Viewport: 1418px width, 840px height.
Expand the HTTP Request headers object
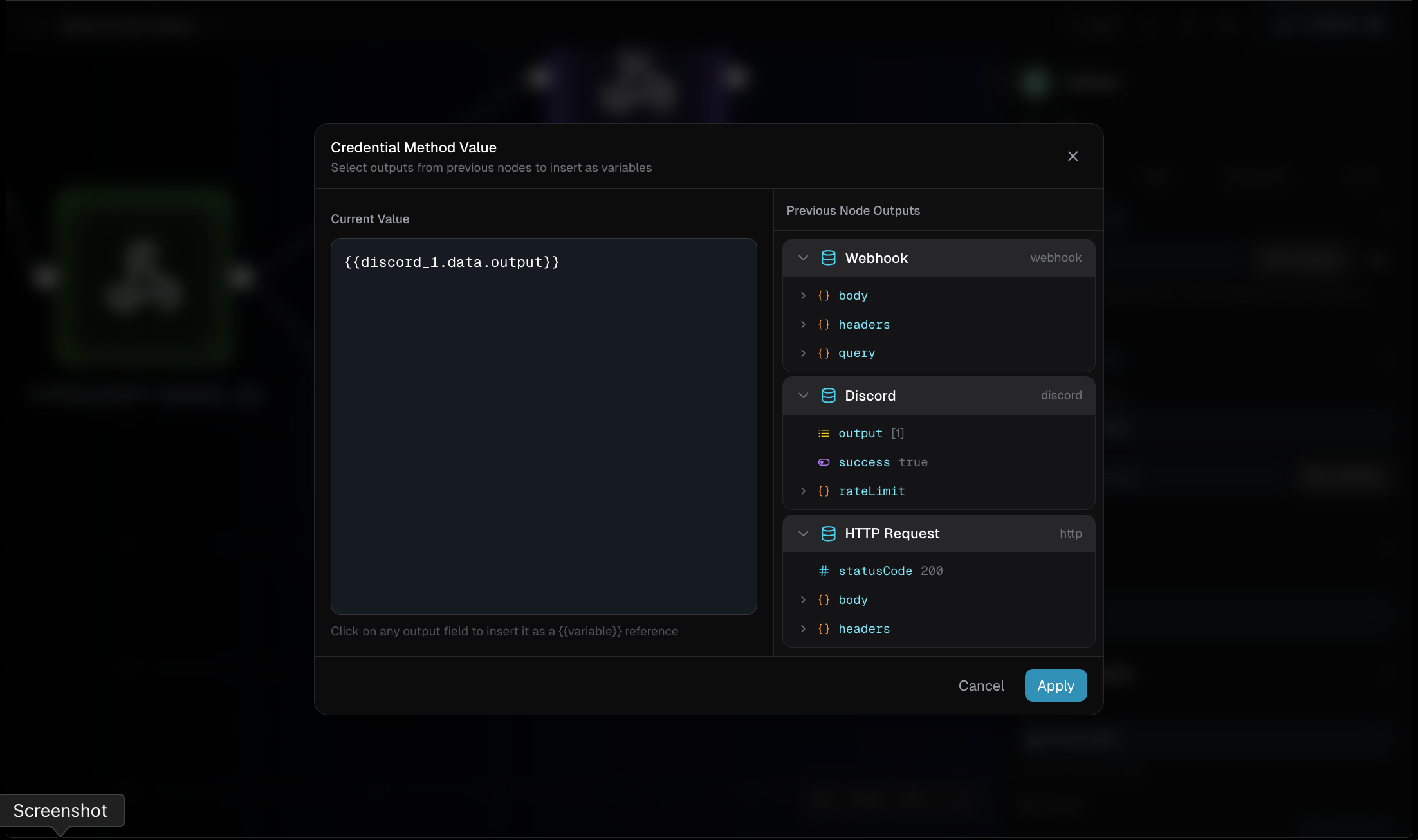tap(803, 629)
